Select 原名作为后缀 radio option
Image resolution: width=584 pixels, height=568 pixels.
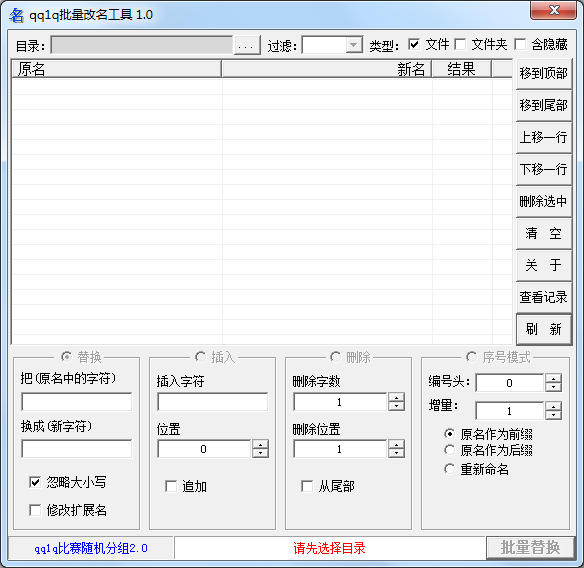point(450,450)
